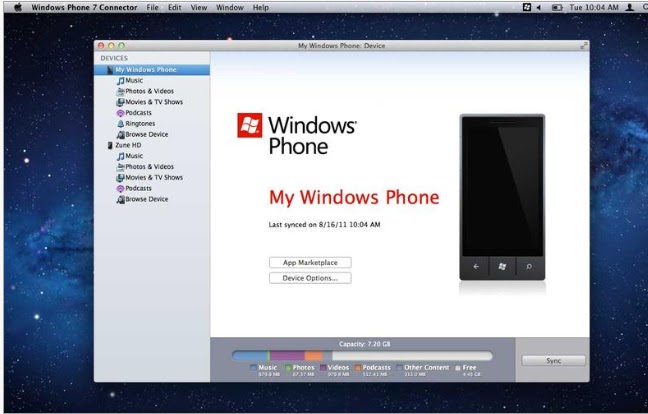Click the user account icon in menu bar
This screenshot has width=648, height=414.
[x=629, y=7]
